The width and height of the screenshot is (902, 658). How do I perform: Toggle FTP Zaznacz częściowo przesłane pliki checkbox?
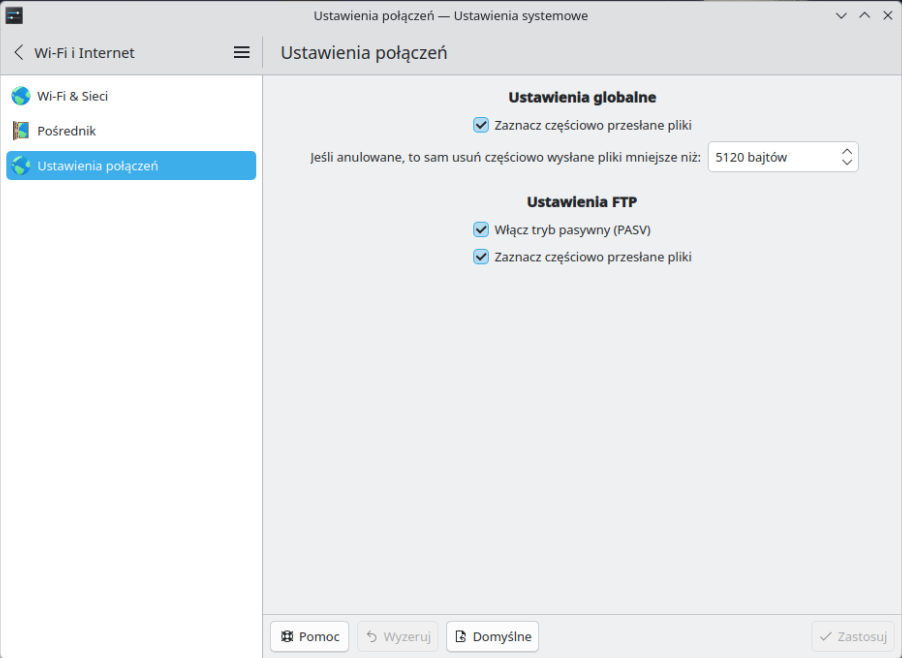coord(481,257)
